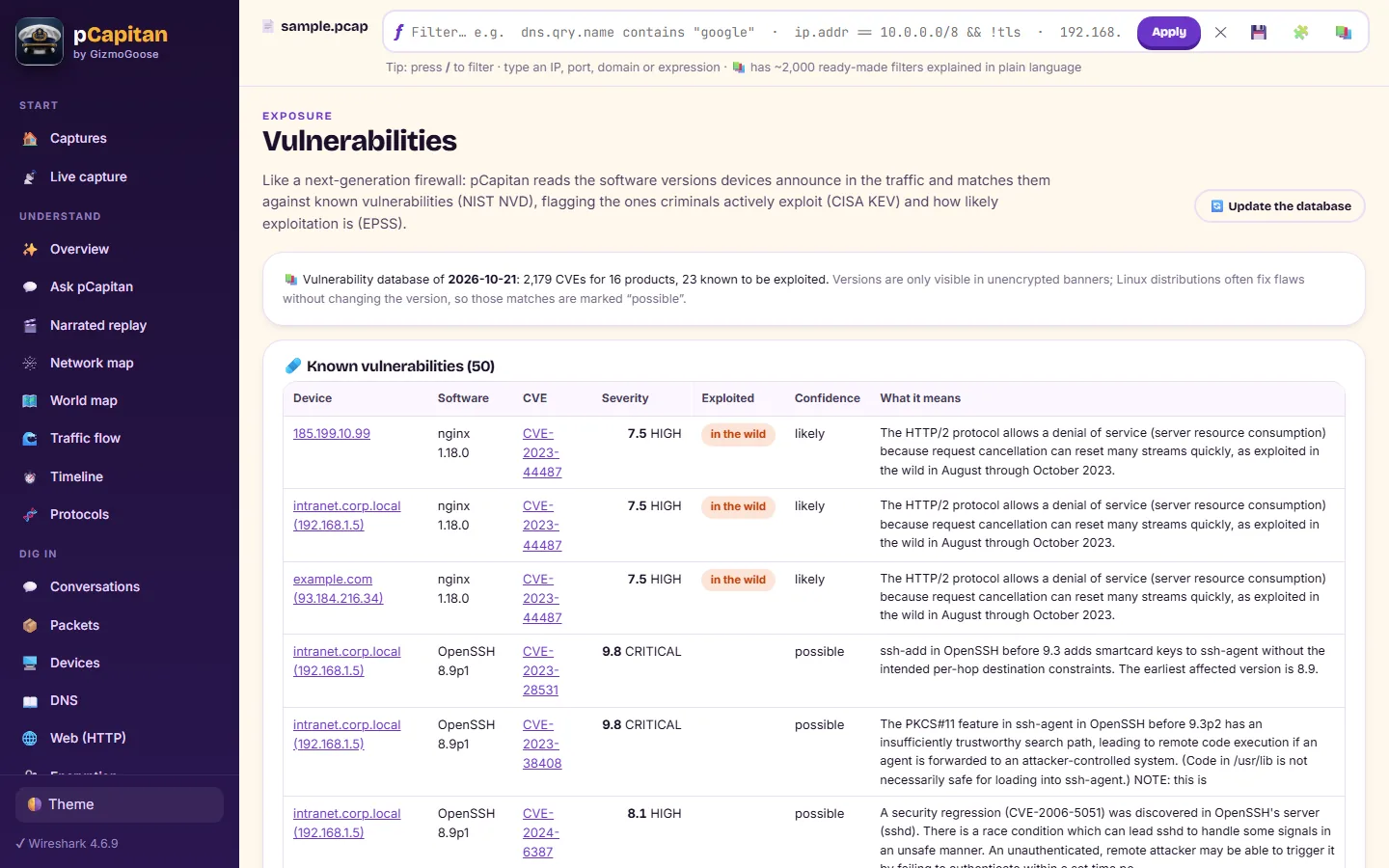This screenshot has height=868, width=1389.
Task: Focus the display filter input field
Action: pos(767,33)
